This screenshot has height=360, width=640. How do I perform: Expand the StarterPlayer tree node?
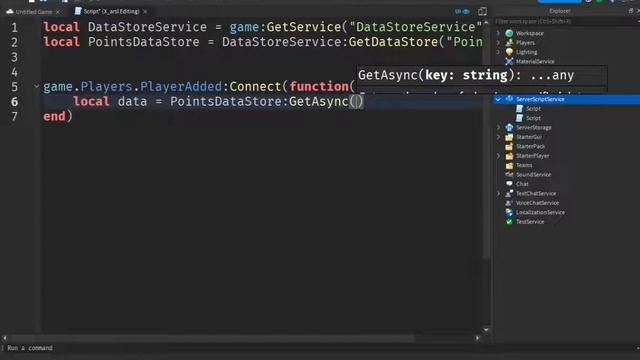(x=498, y=156)
